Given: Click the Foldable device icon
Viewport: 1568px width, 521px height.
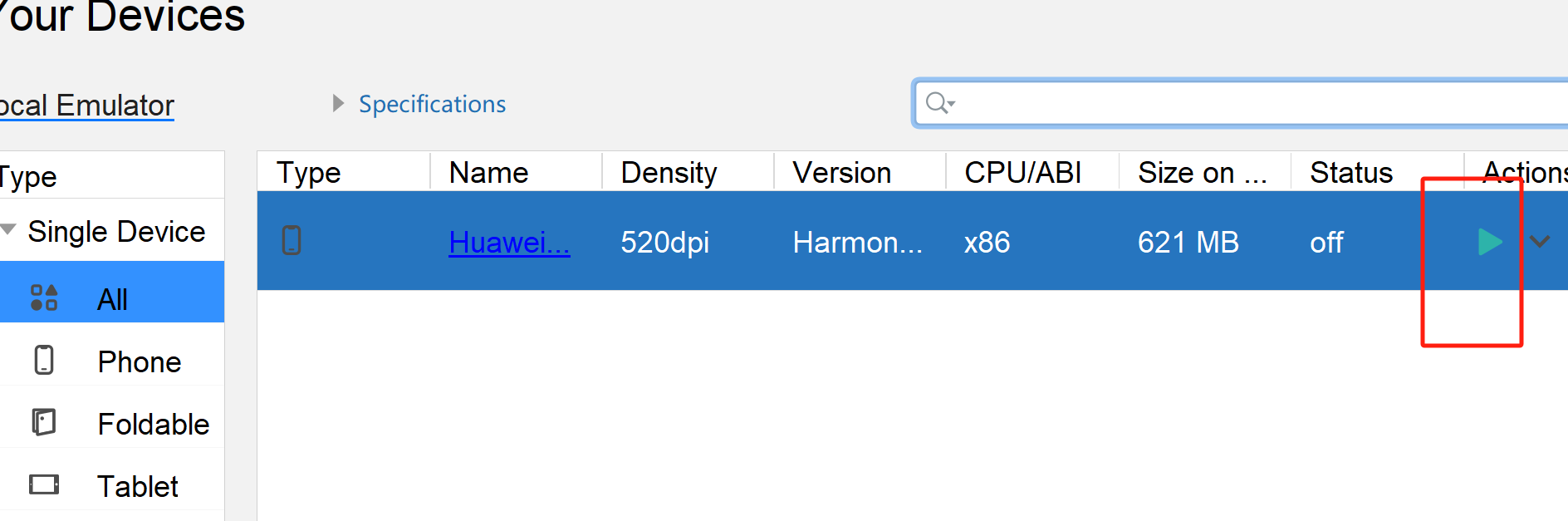Looking at the screenshot, I should 44,423.
